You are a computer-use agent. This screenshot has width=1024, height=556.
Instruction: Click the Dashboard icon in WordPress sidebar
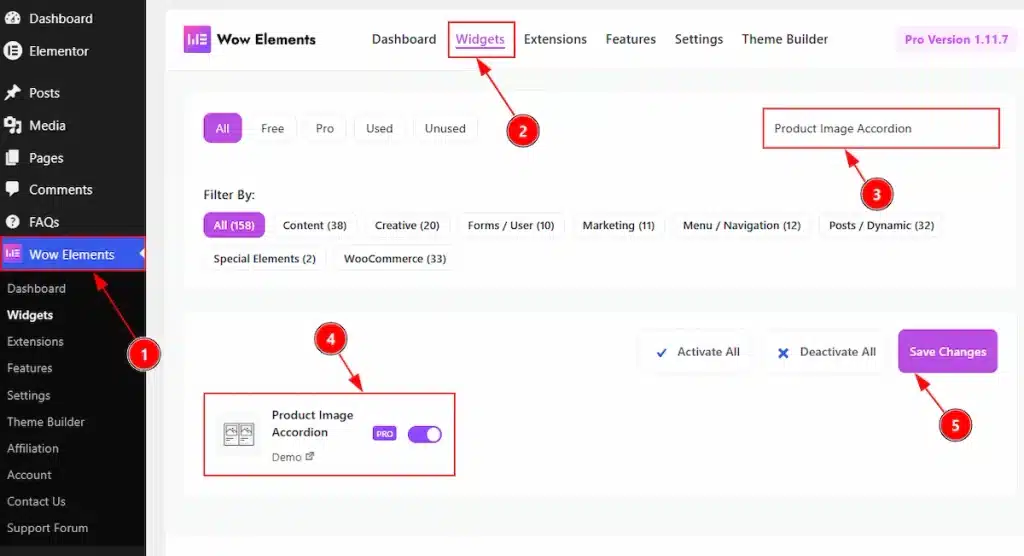[12, 18]
